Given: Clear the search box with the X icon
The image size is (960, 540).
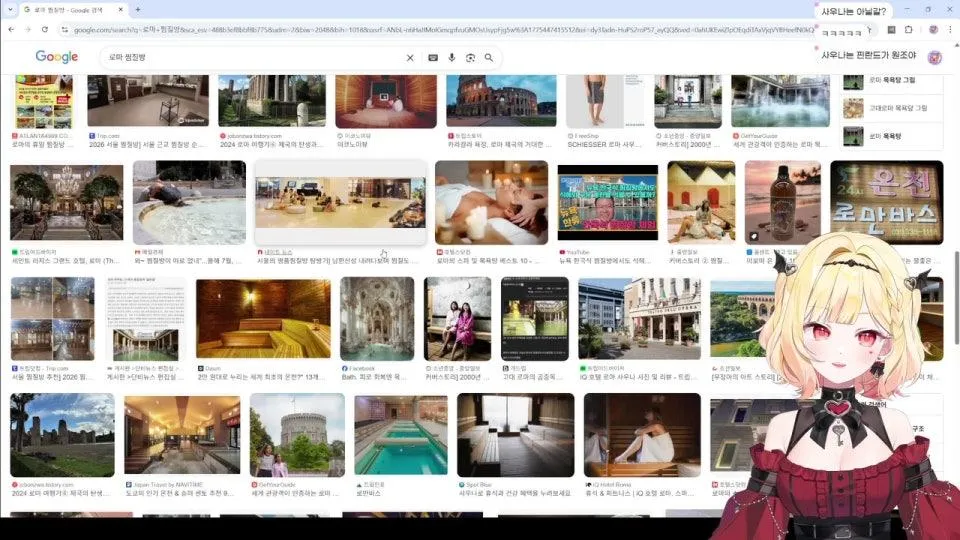Looking at the screenshot, I should 410,58.
